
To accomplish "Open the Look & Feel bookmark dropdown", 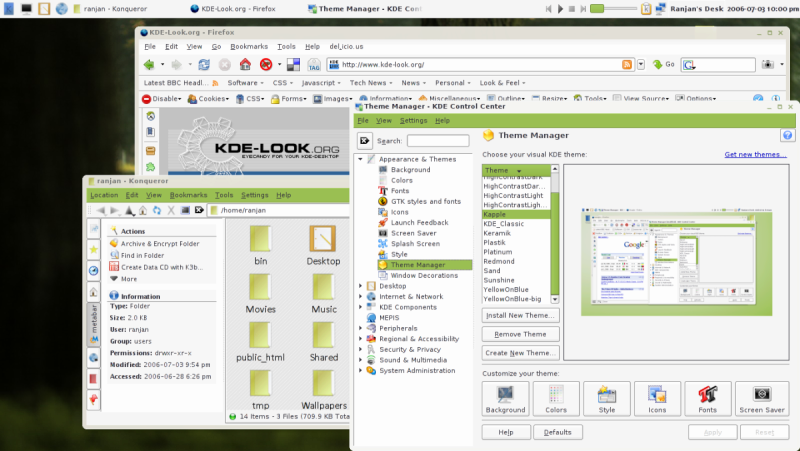I will (502, 83).
